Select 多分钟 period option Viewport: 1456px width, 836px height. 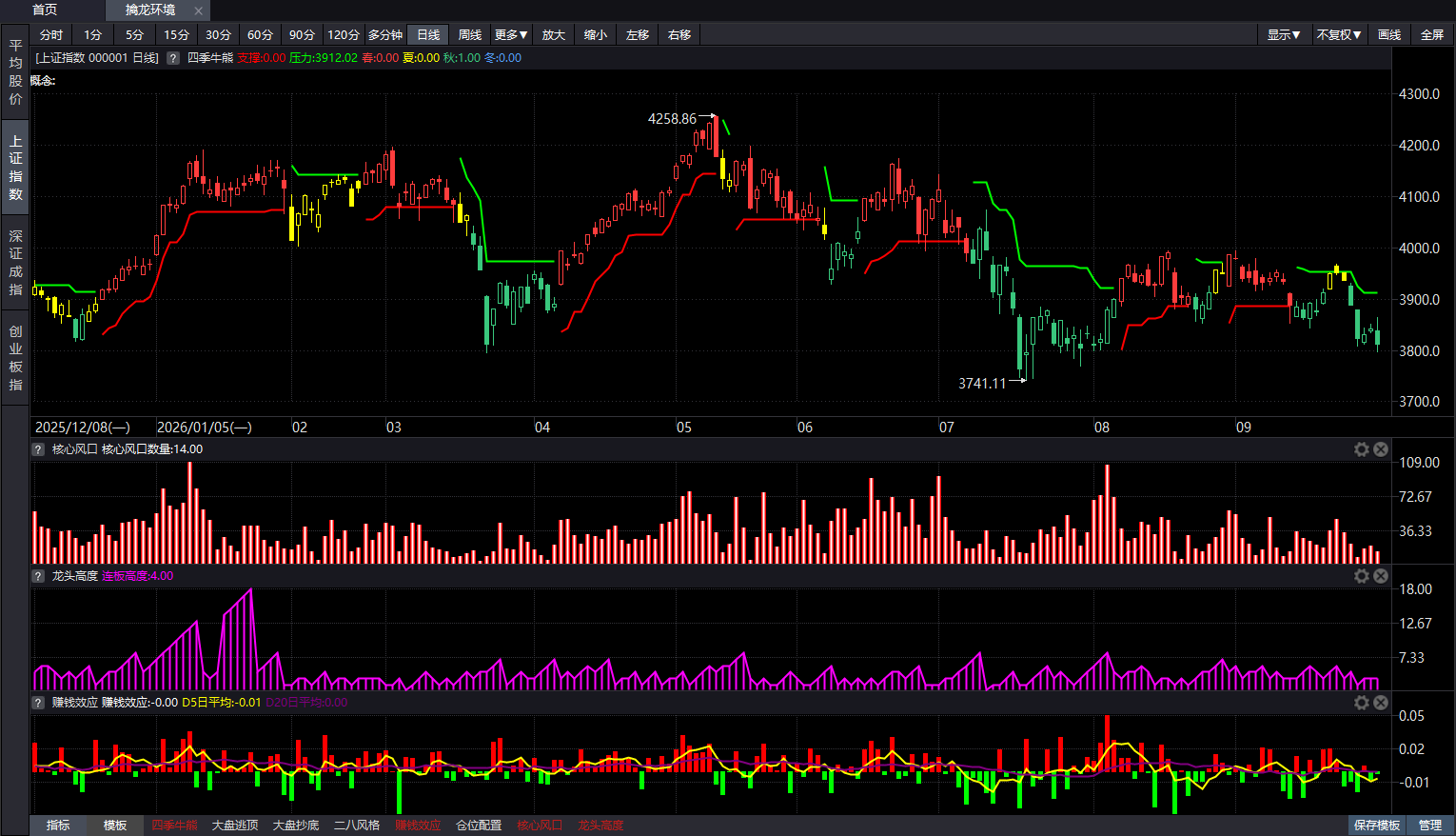coord(385,34)
